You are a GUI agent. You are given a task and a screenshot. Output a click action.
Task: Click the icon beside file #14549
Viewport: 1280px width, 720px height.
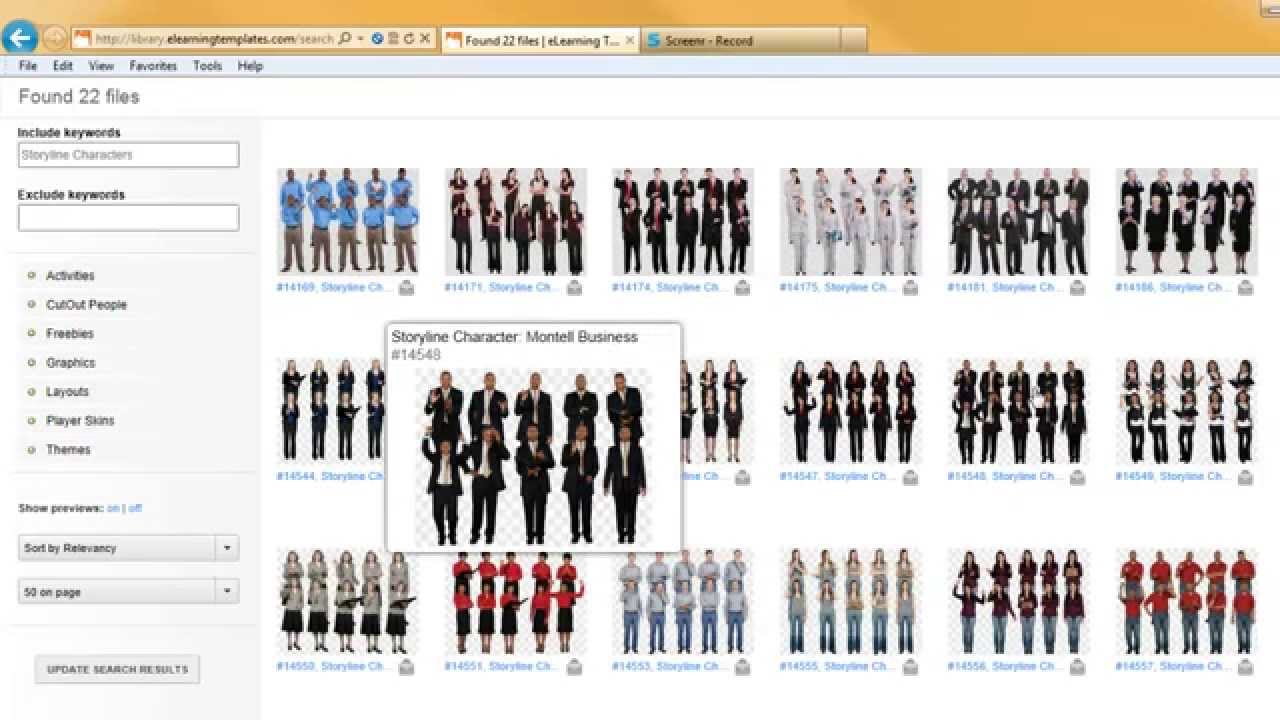point(1245,478)
